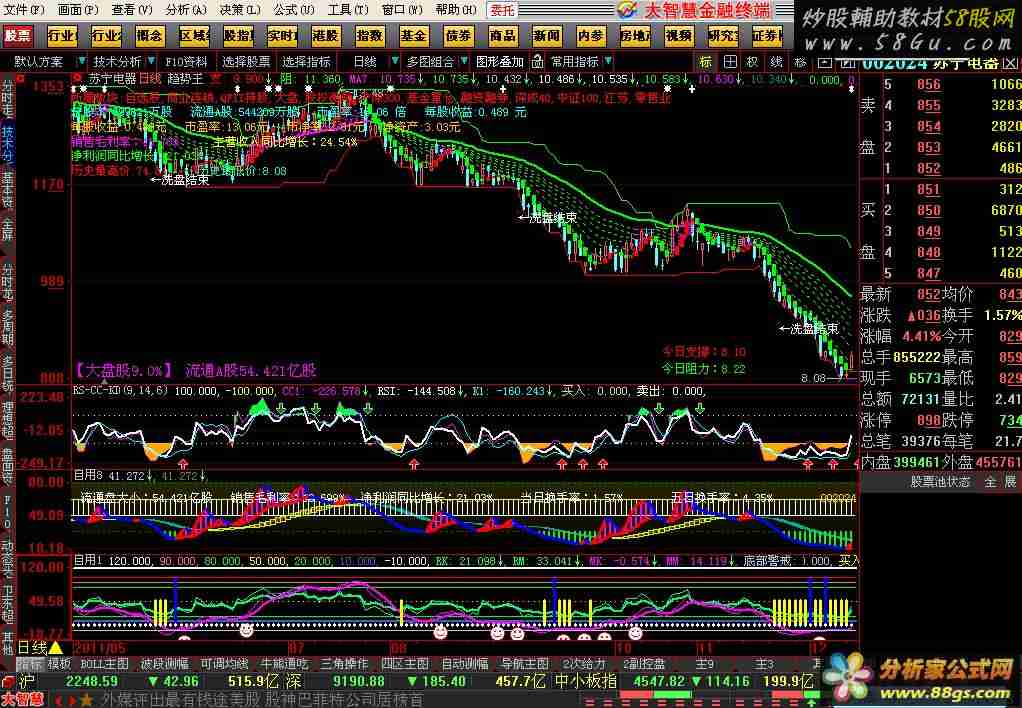The height and width of the screenshot is (708, 1022).
Task: Click the 深 index value 9190.88
Action: coord(358,682)
